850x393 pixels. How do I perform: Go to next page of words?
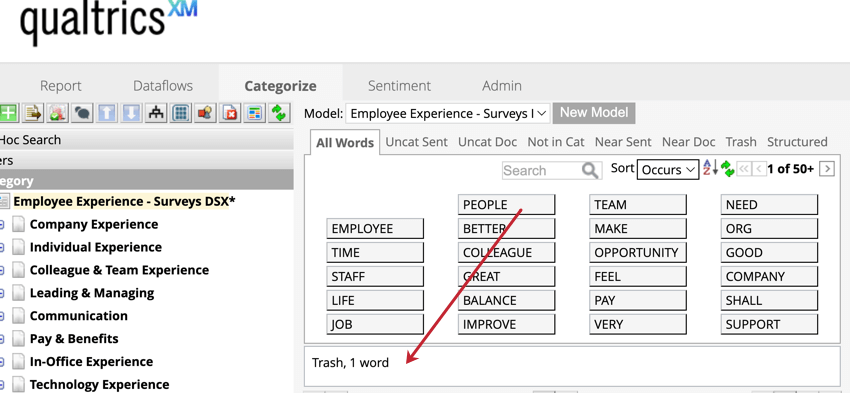[827, 169]
